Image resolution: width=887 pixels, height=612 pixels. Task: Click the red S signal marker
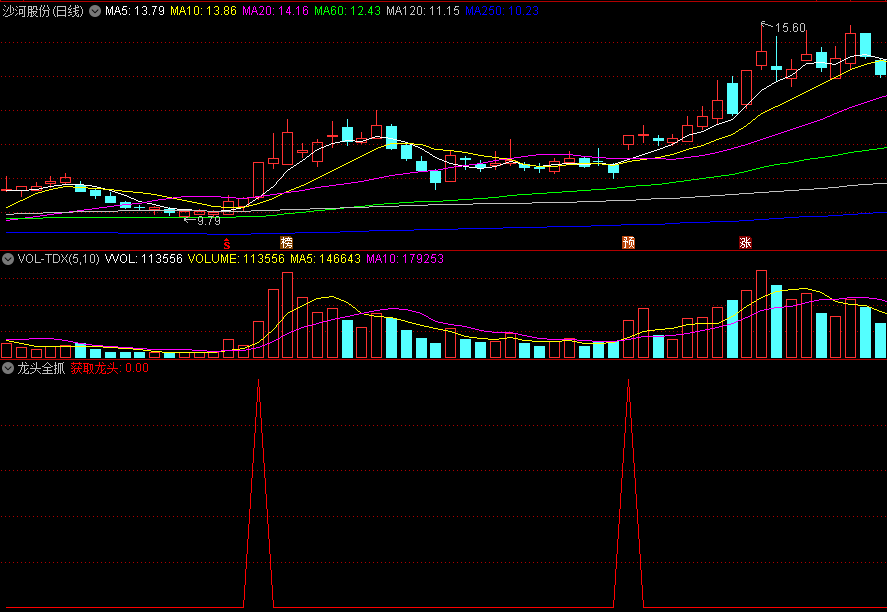tap(227, 244)
